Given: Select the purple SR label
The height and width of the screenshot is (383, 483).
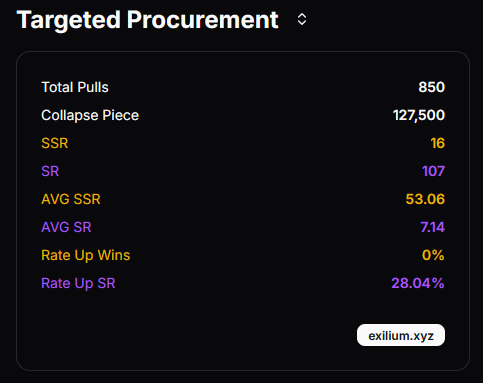Looking at the screenshot, I should [x=50, y=171].
